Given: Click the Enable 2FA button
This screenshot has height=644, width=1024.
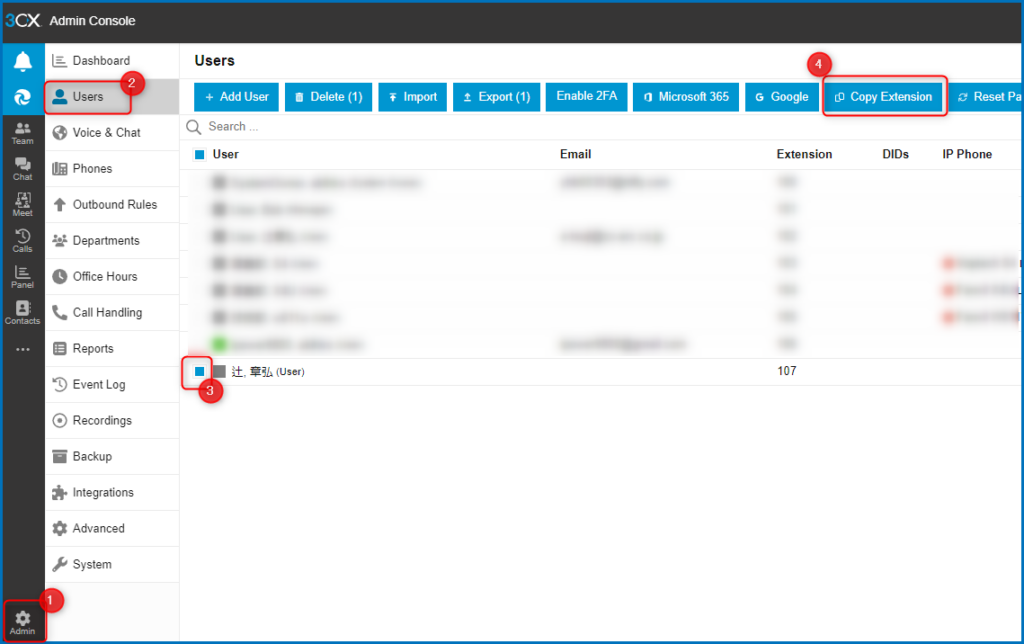Looking at the screenshot, I should 586,97.
